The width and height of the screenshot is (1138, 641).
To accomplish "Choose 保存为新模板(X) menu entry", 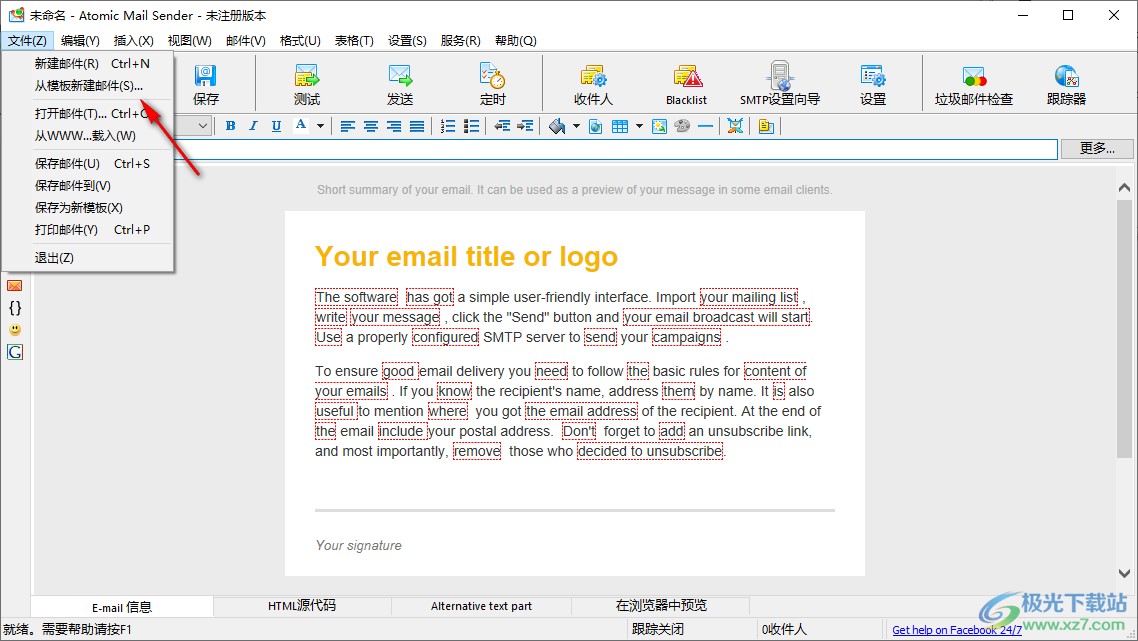I will tap(88, 208).
